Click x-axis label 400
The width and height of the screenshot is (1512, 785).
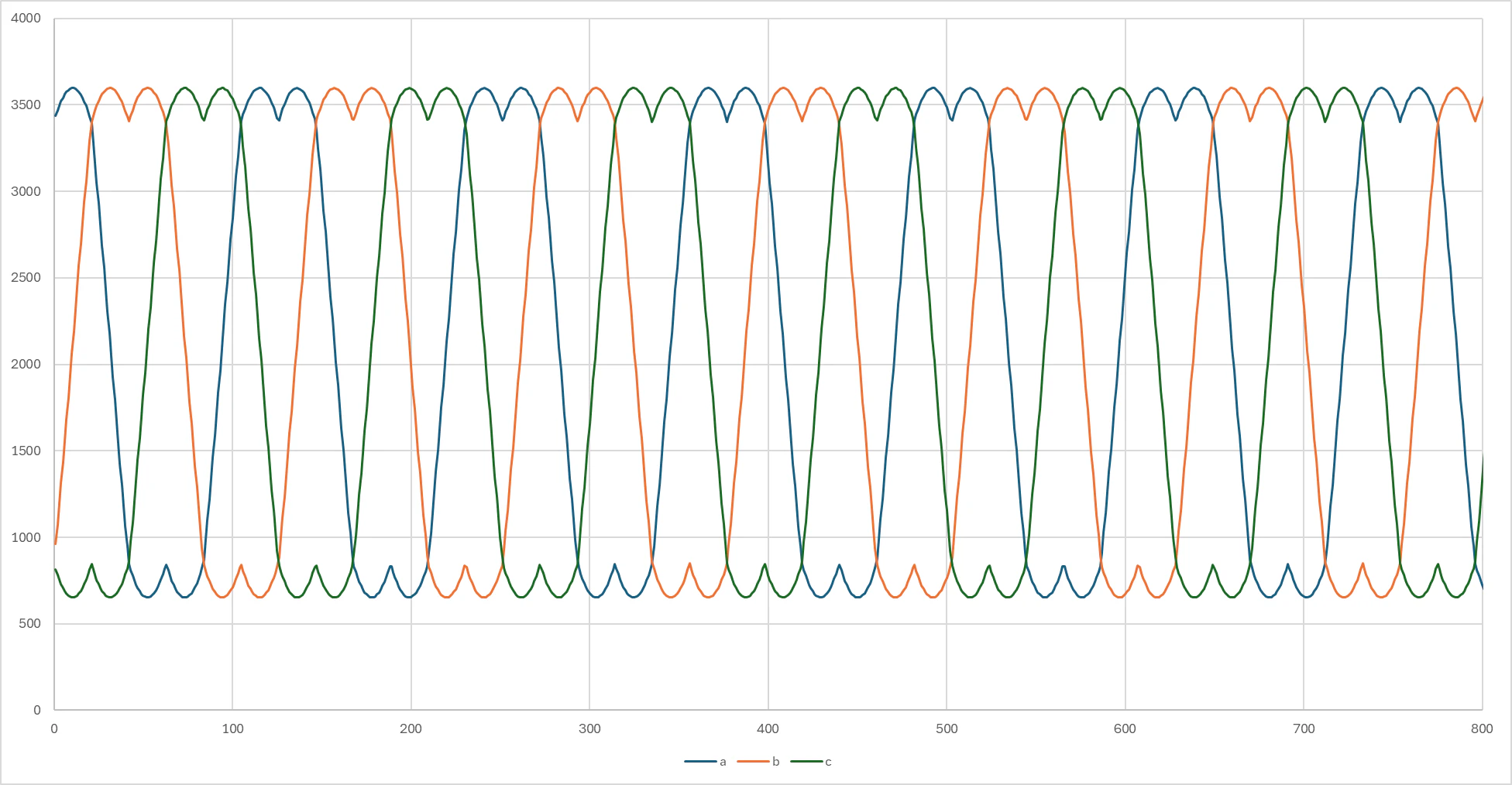[x=768, y=728]
